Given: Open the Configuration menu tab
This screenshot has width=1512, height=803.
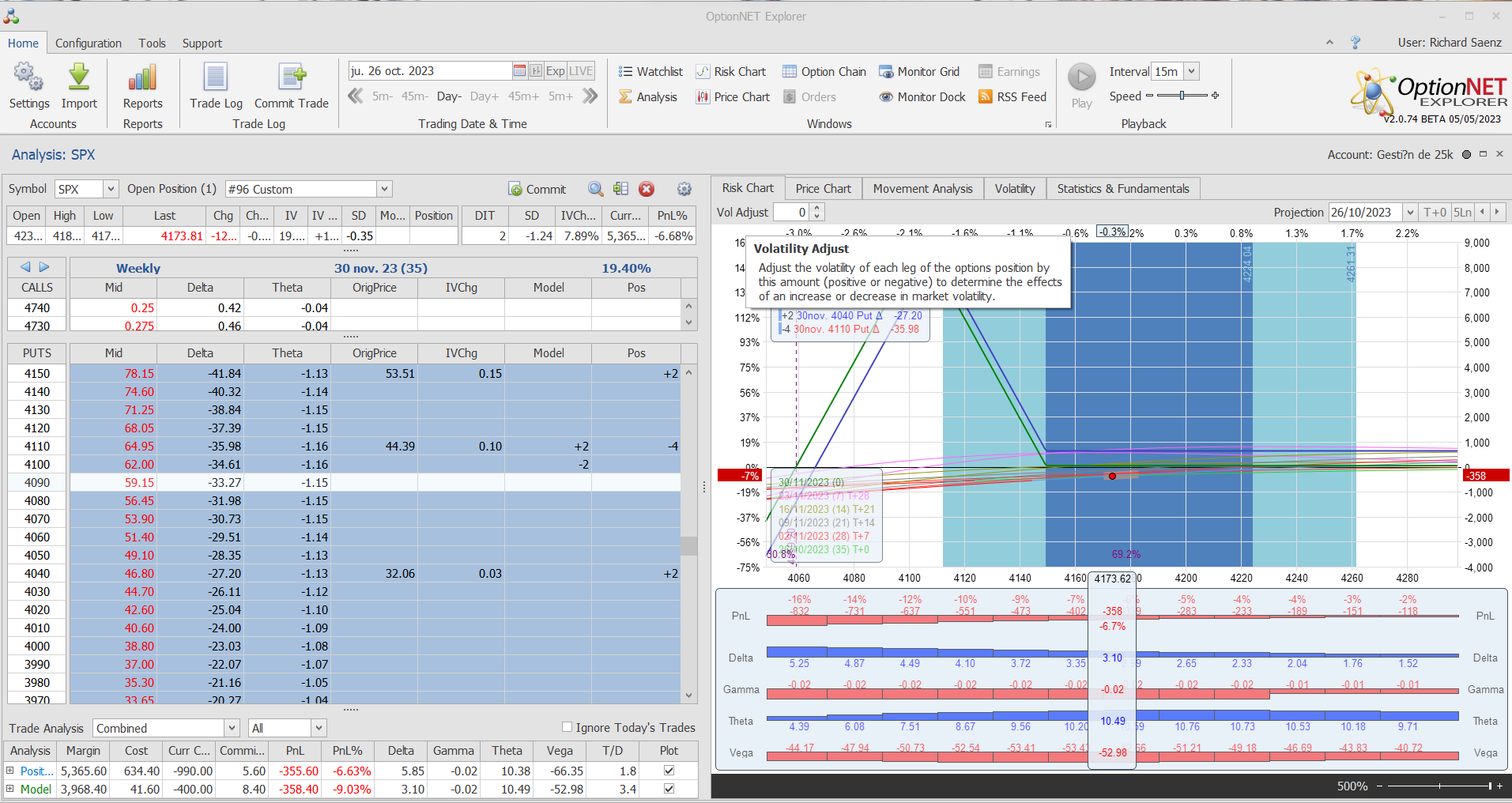Looking at the screenshot, I should click(89, 43).
